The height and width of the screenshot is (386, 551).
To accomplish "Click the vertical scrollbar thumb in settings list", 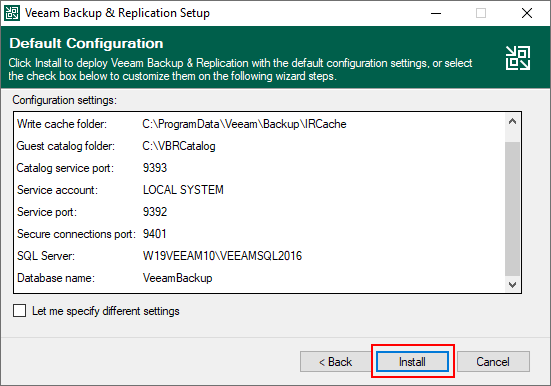I will pos(512,209).
